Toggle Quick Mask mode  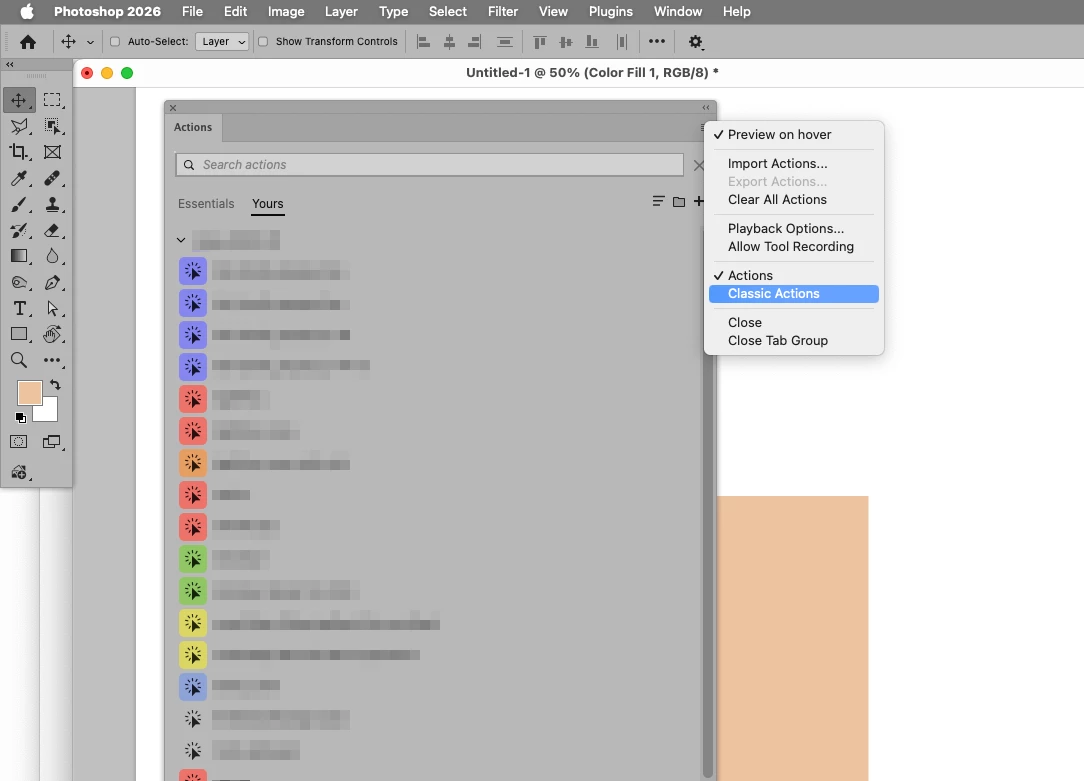[19, 442]
